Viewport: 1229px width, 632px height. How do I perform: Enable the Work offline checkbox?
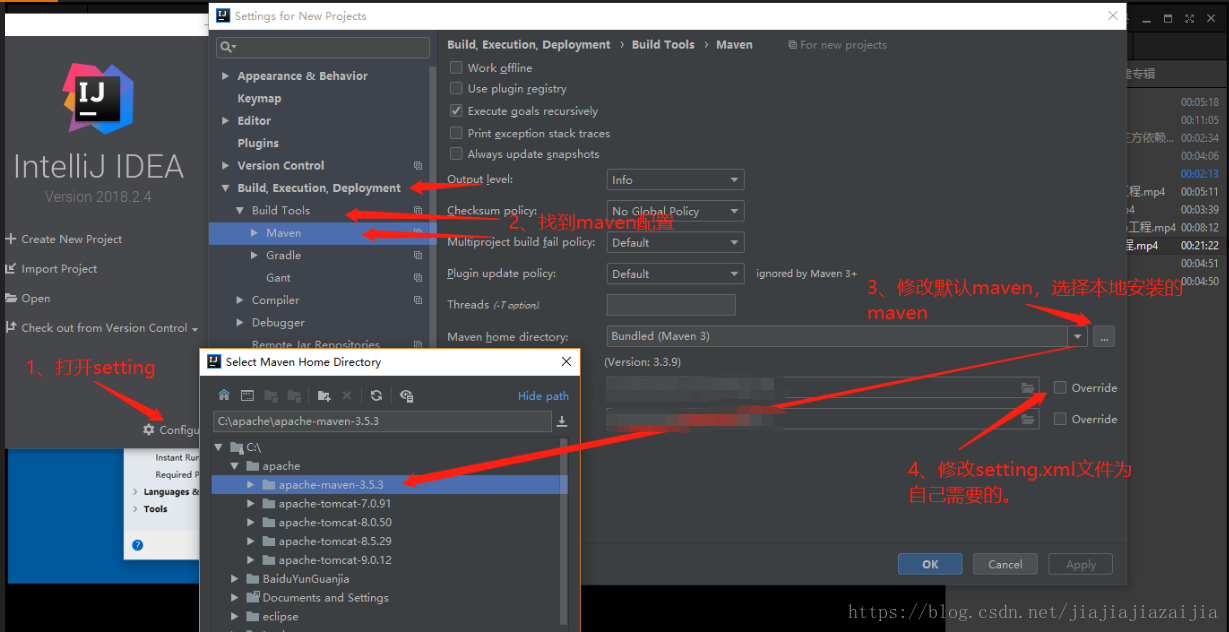(x=456, y=68)
